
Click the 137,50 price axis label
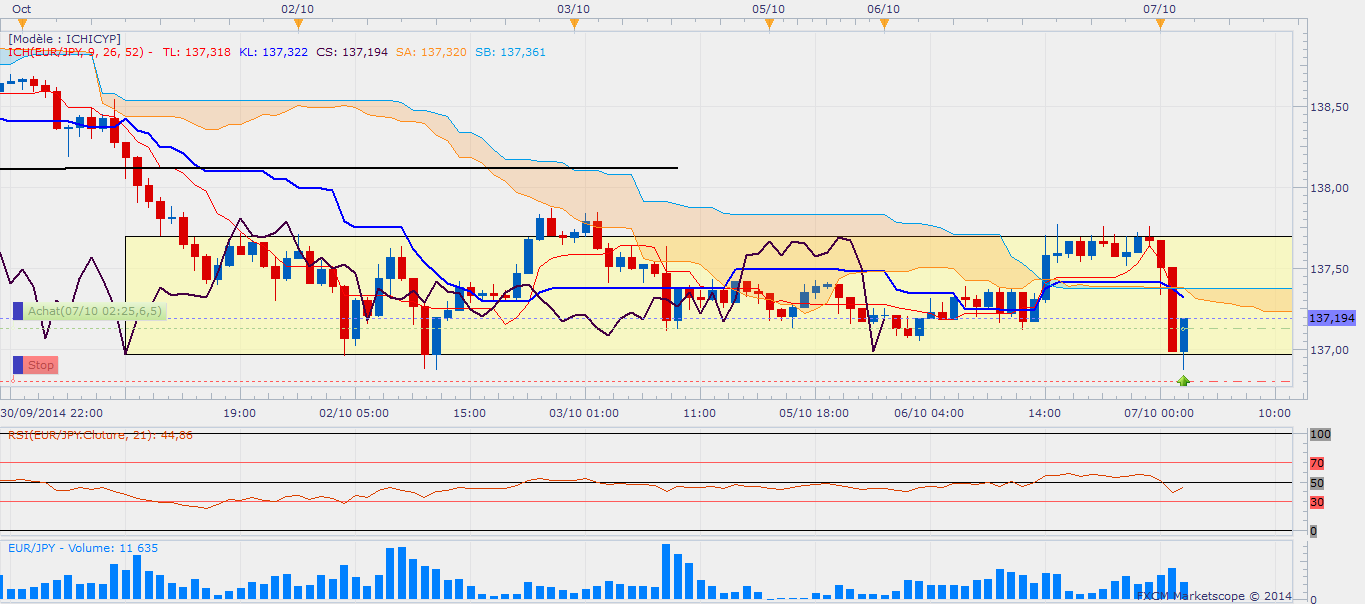pyautogui.click(x=1331, y=269)
